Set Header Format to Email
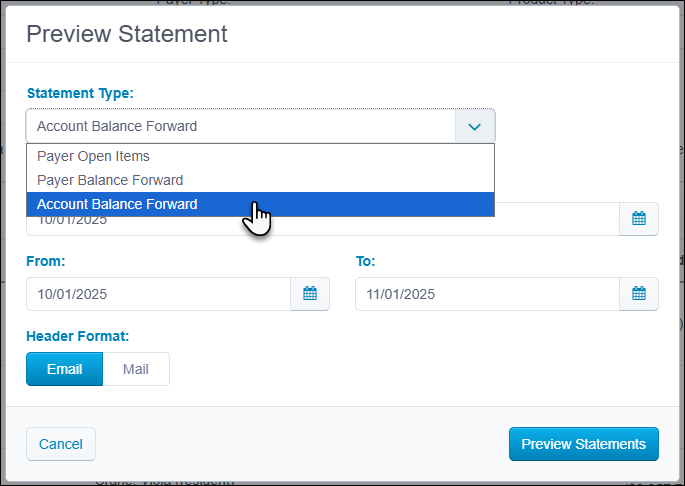 pyautogui.click(x=65, y=369)
